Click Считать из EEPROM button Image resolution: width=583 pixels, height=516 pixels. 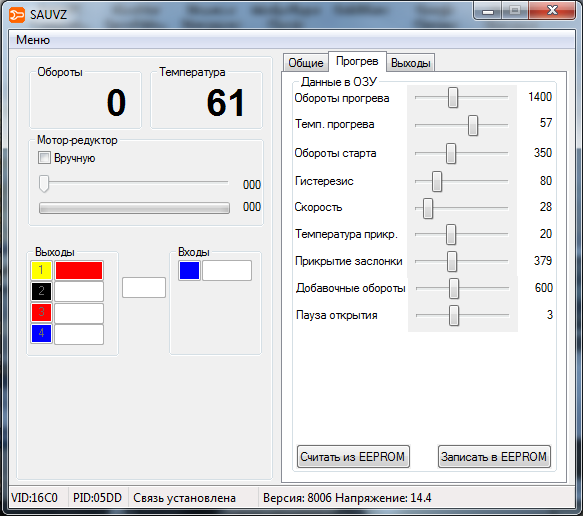[353, 456]
